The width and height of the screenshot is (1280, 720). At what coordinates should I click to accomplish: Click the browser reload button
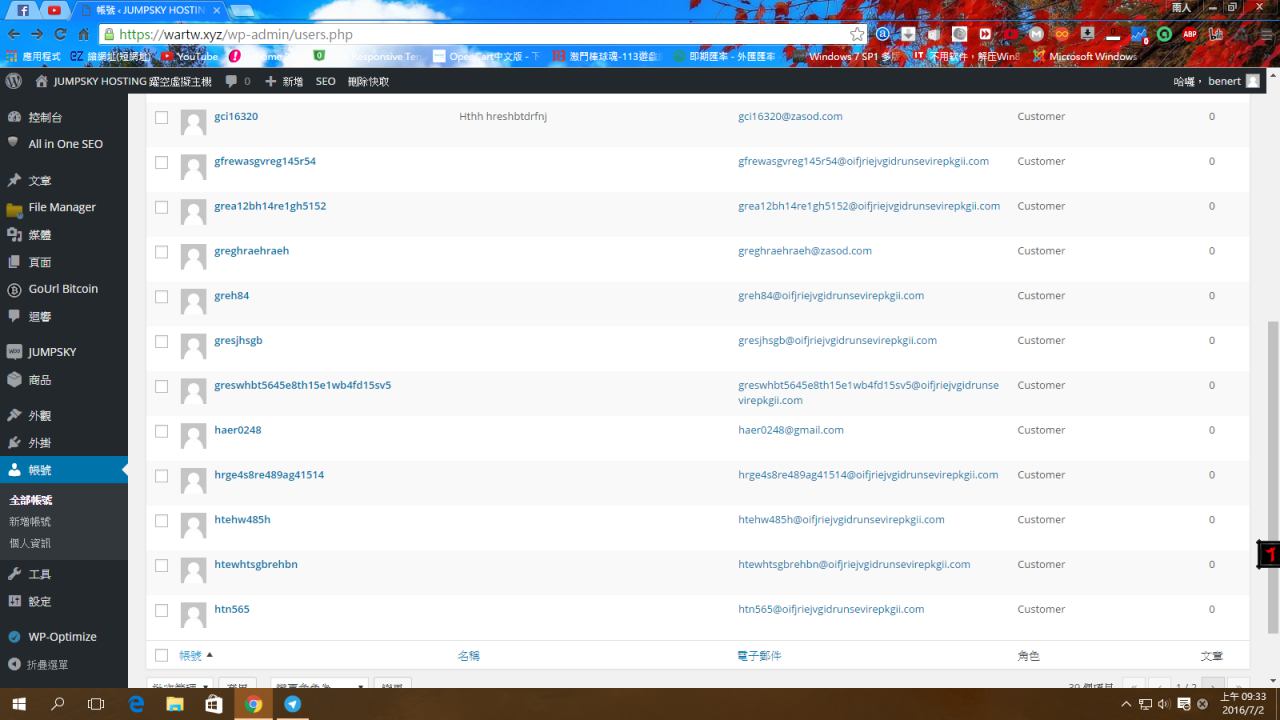60,34
